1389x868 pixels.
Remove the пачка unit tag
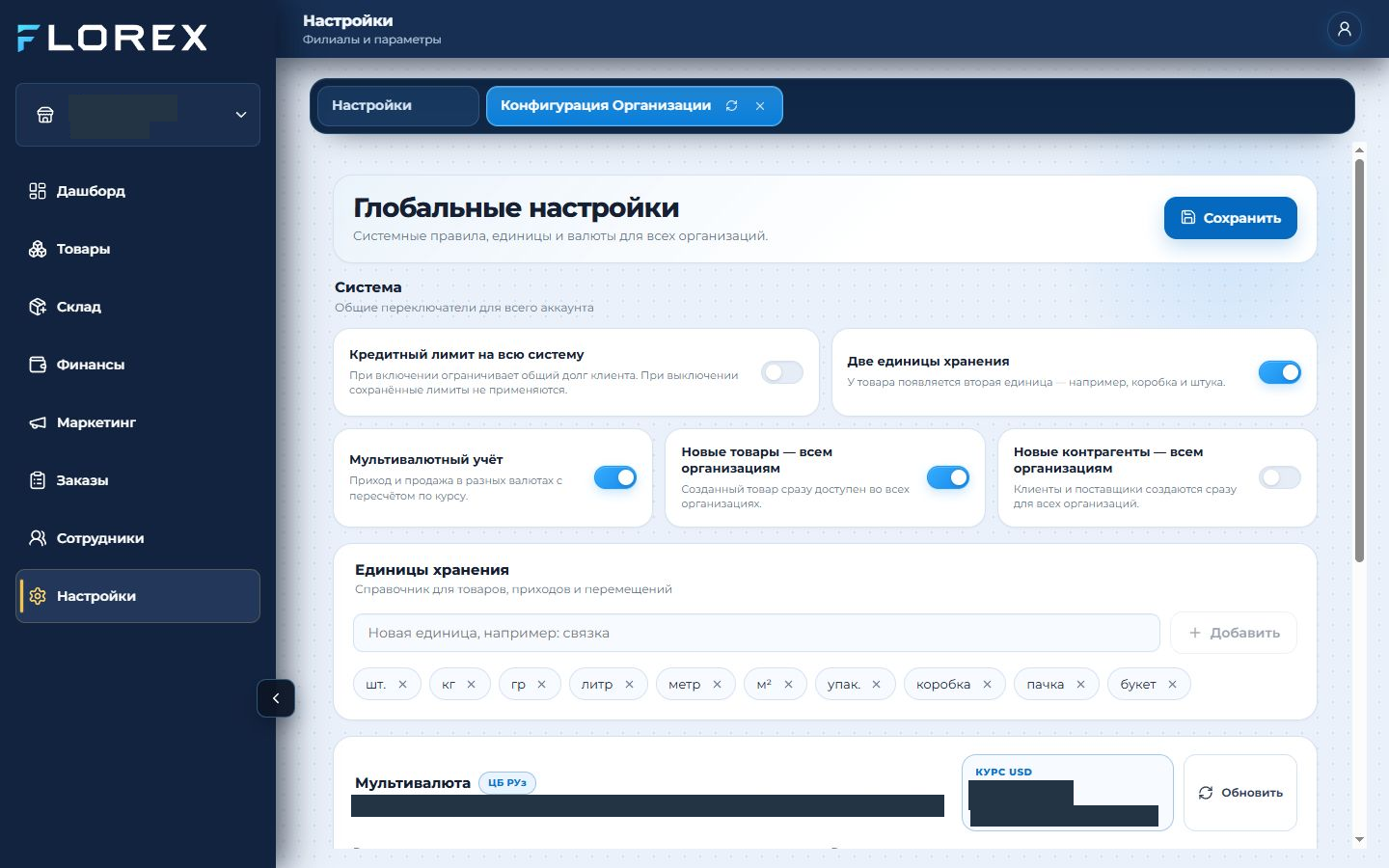(x=1080, y=684)
